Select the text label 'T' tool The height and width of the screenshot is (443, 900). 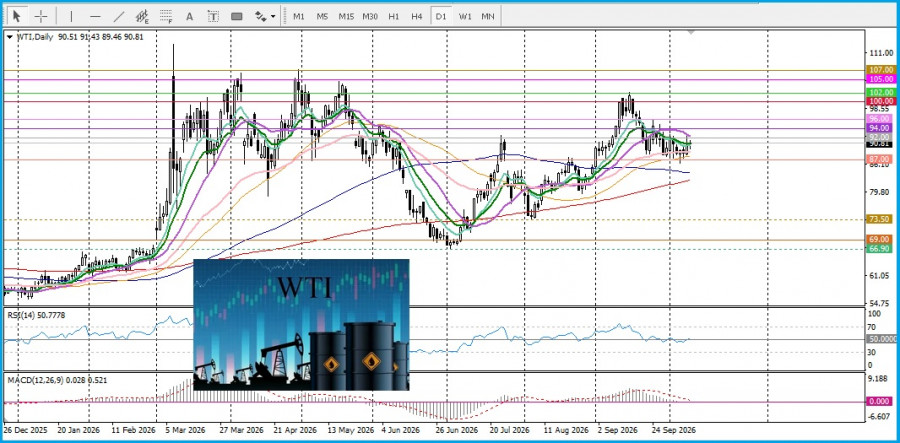(213, 16)
